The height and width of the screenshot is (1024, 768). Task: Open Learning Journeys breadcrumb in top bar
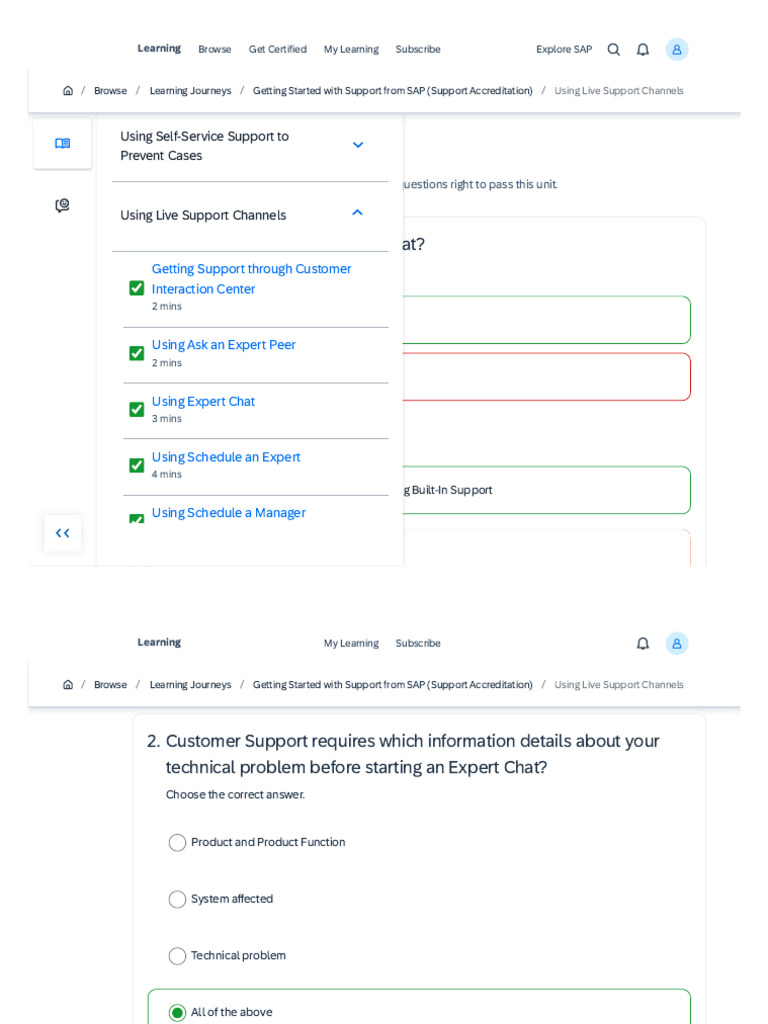[x=190, y=91]
